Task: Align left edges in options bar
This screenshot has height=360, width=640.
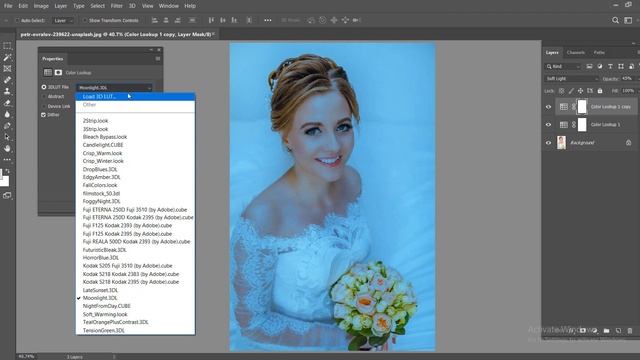Action: click(x=154, y=20)
